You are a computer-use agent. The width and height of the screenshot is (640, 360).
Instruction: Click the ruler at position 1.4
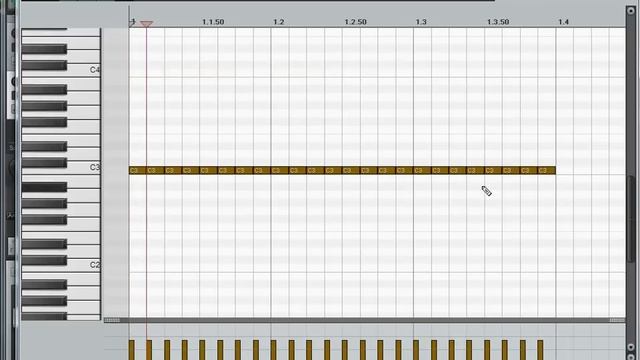point(563,22)
